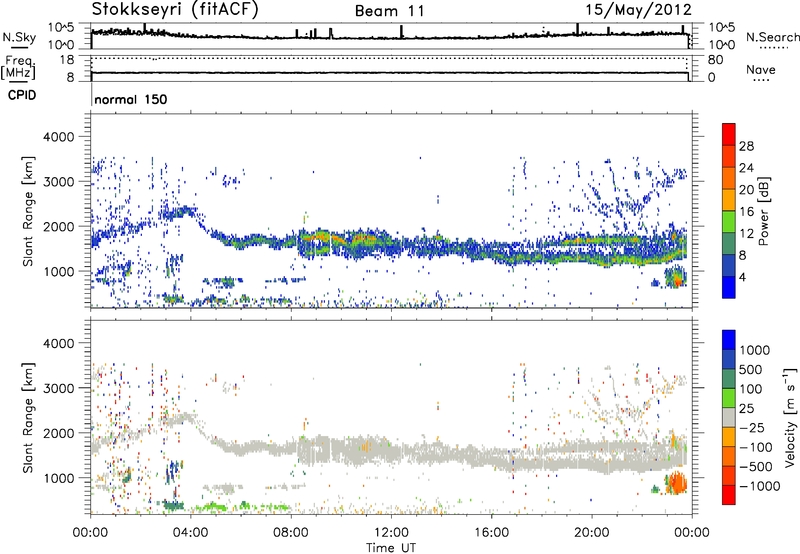
Task: Select the "16:00" time tick label
Action: [491, 533]
